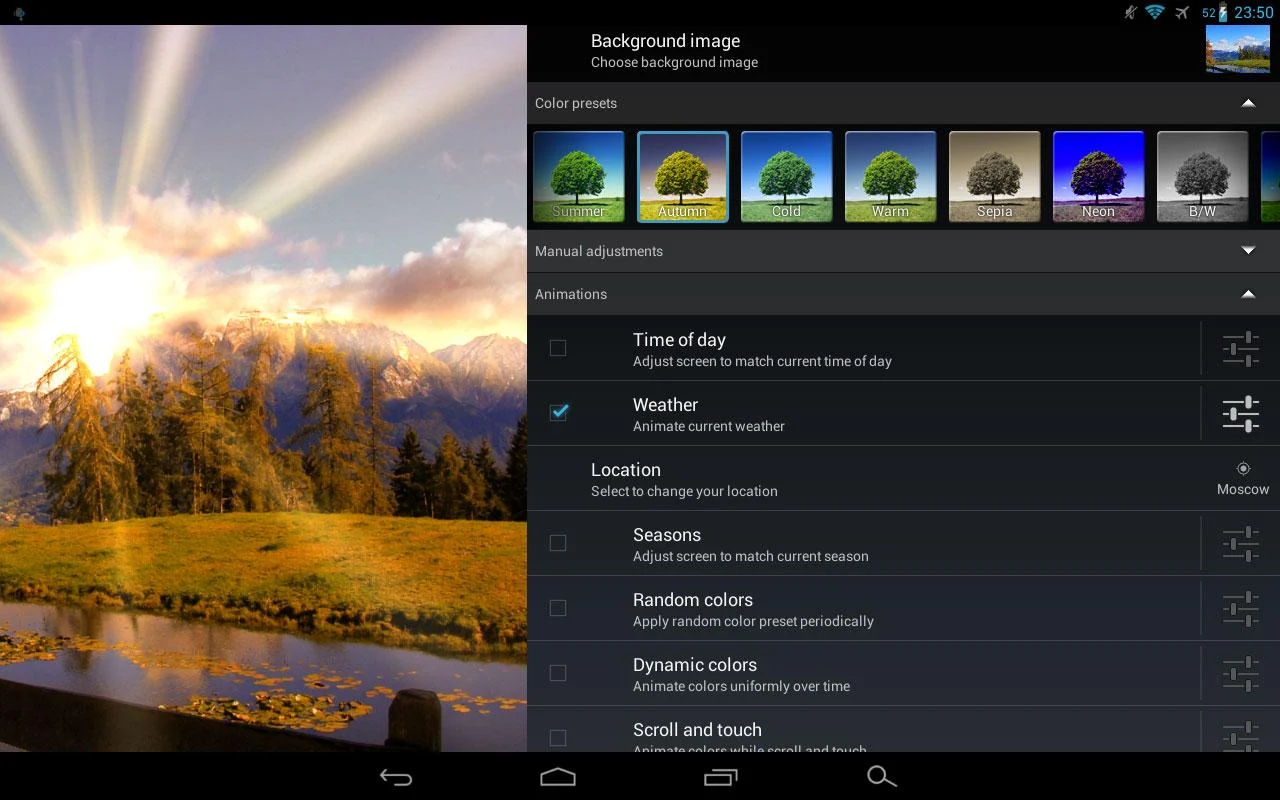Collapse the Animations section
The image size is (1280, 800).
coord(1247,294)
